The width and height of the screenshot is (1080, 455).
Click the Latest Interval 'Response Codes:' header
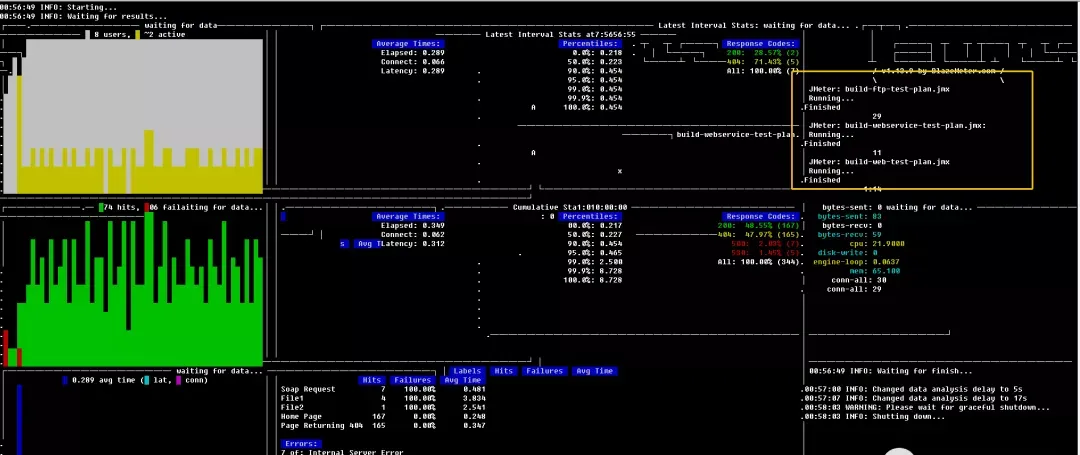click(762, 43)
